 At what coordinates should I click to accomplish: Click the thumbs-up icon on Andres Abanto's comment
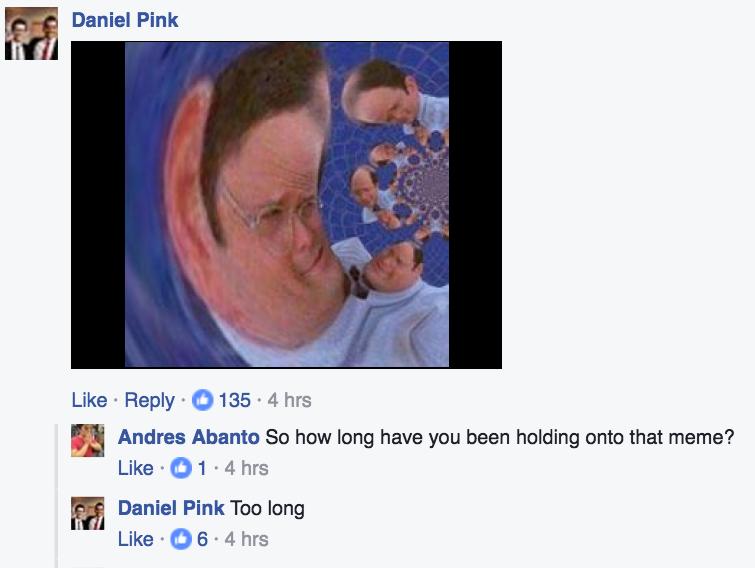pos(181,468)
